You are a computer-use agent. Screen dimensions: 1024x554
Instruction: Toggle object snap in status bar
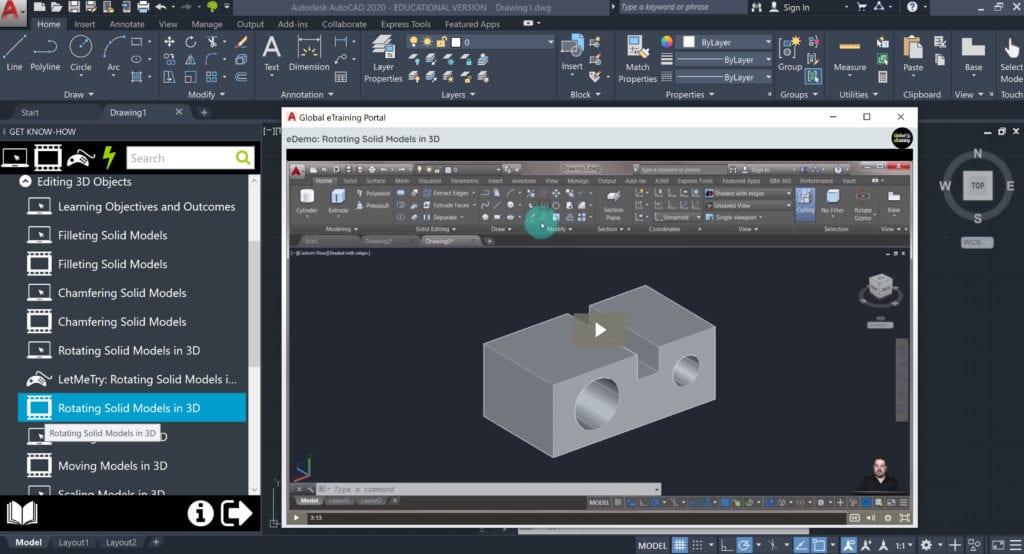pos(818,545)
